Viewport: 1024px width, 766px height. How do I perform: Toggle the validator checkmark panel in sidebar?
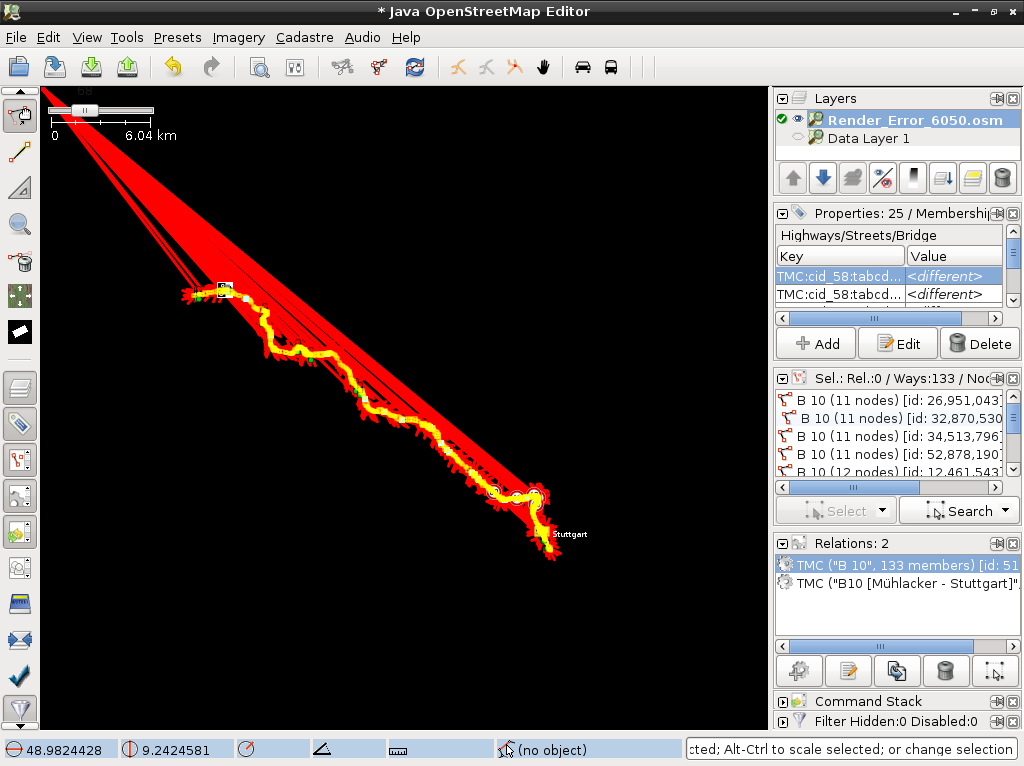(x=20, y=676)
